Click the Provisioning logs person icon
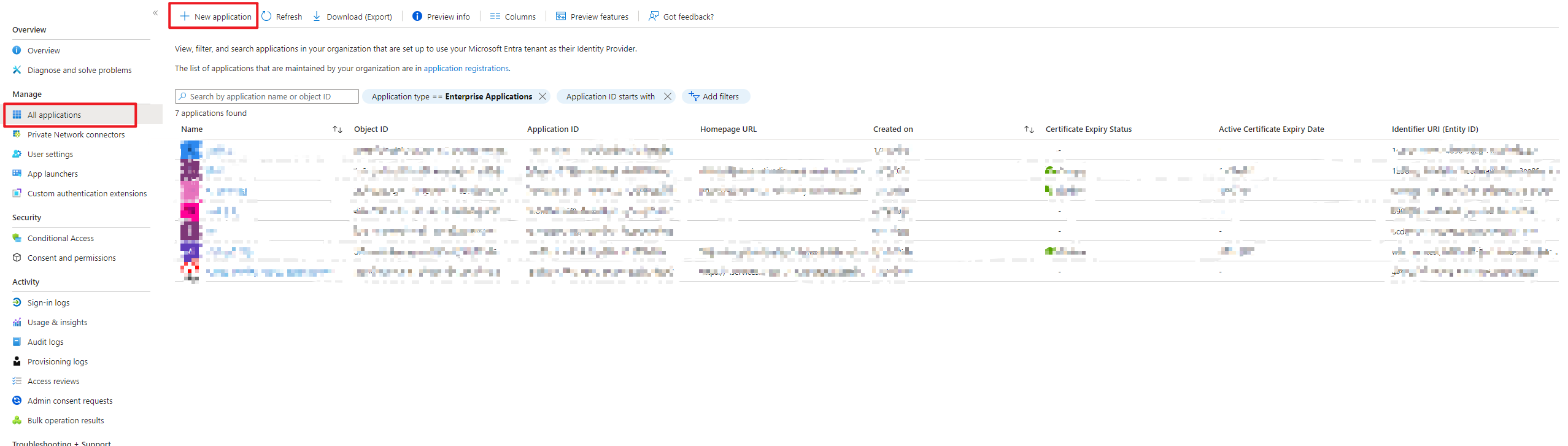Viewport: 1568px width, 446px height. [17, 361]
